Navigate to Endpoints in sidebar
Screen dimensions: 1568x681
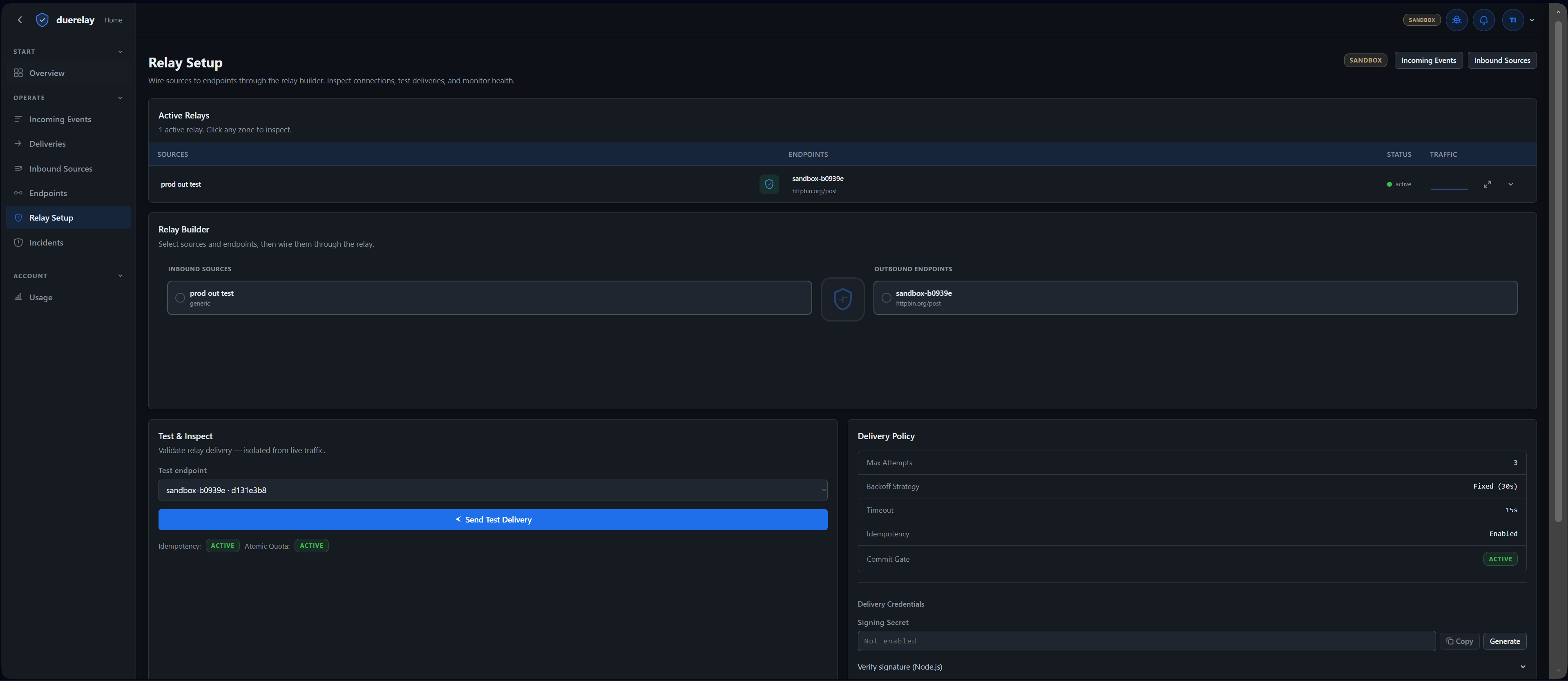(68, 193)
